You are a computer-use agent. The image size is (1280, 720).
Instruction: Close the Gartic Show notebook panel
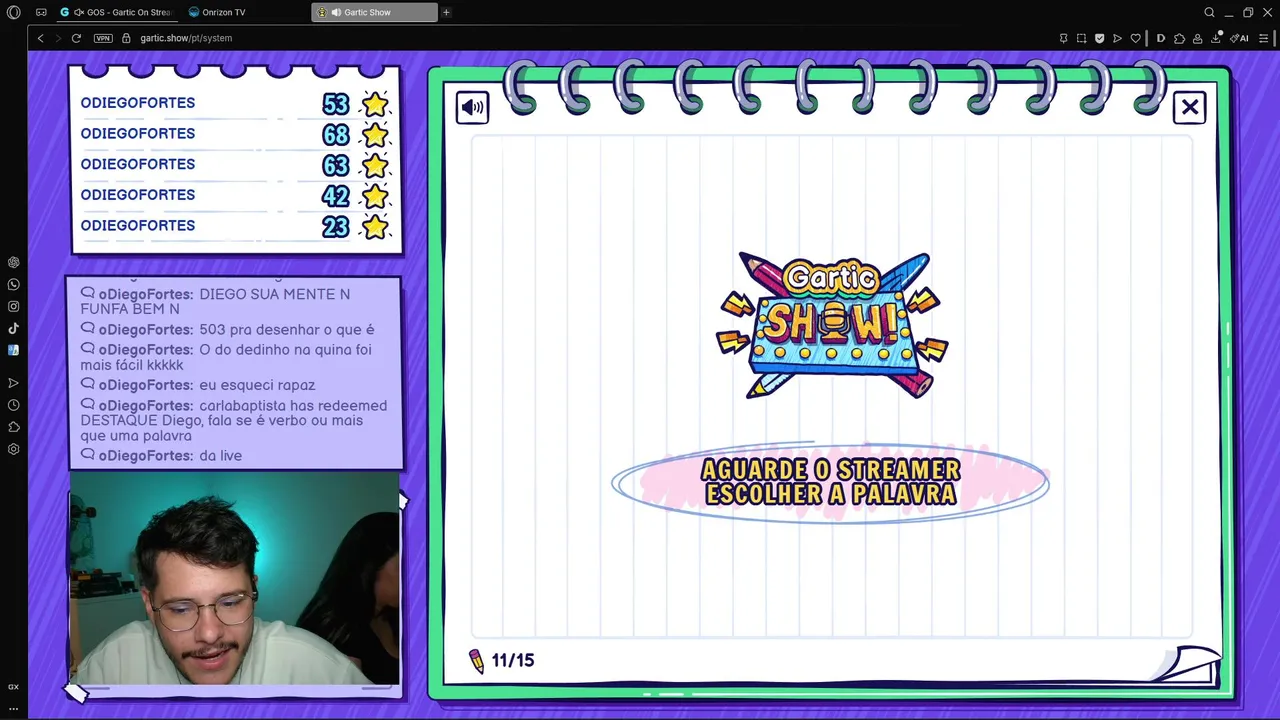[1190, 107]
